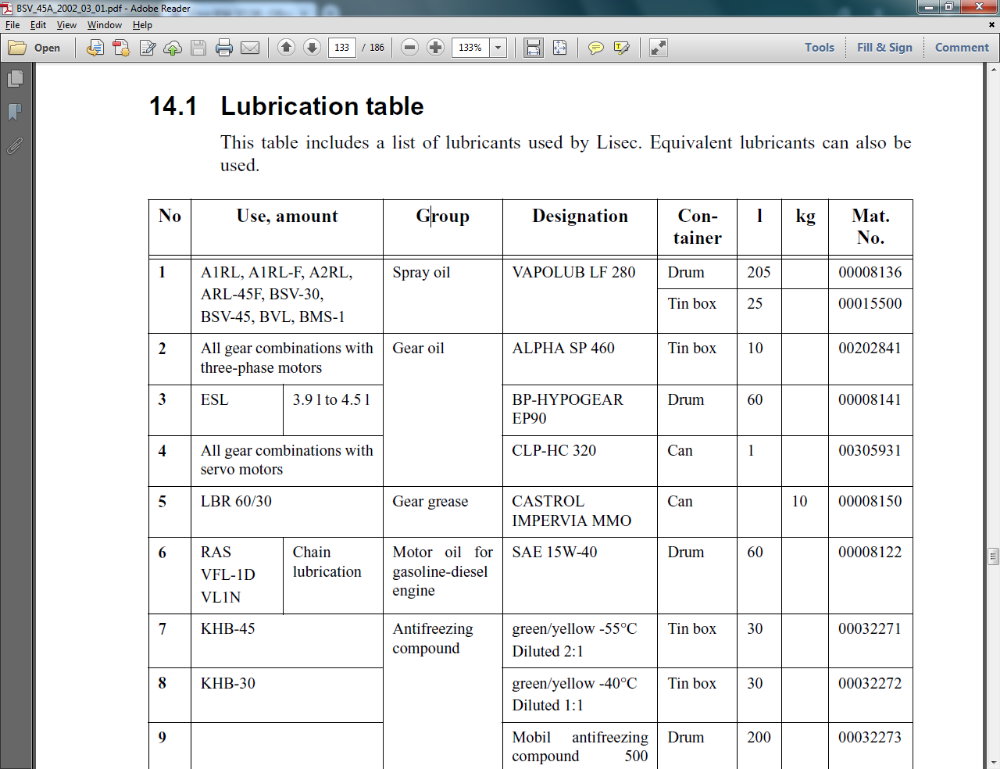Click the 'Mat. No.' column header
This screenshot has width=1000, height=769.
pyautogui.click(x=871, y=227)
